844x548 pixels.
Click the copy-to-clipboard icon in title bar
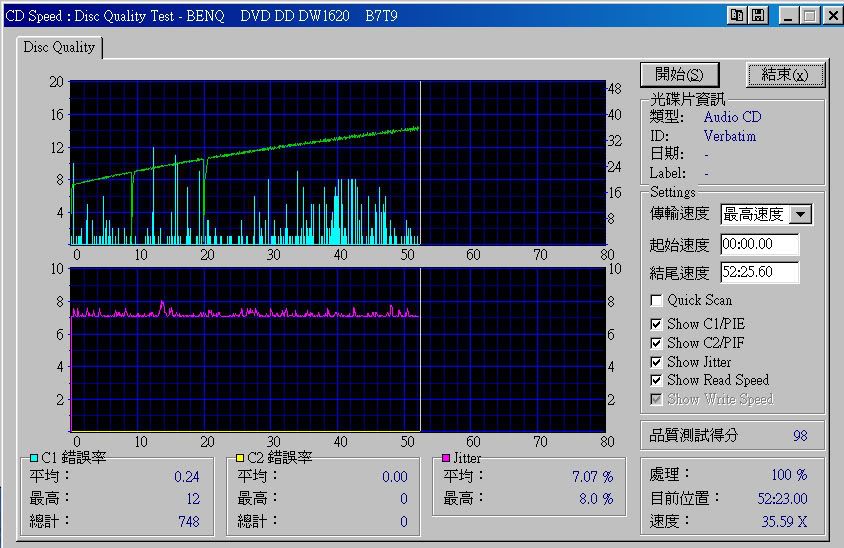click(x=736, y=15)
